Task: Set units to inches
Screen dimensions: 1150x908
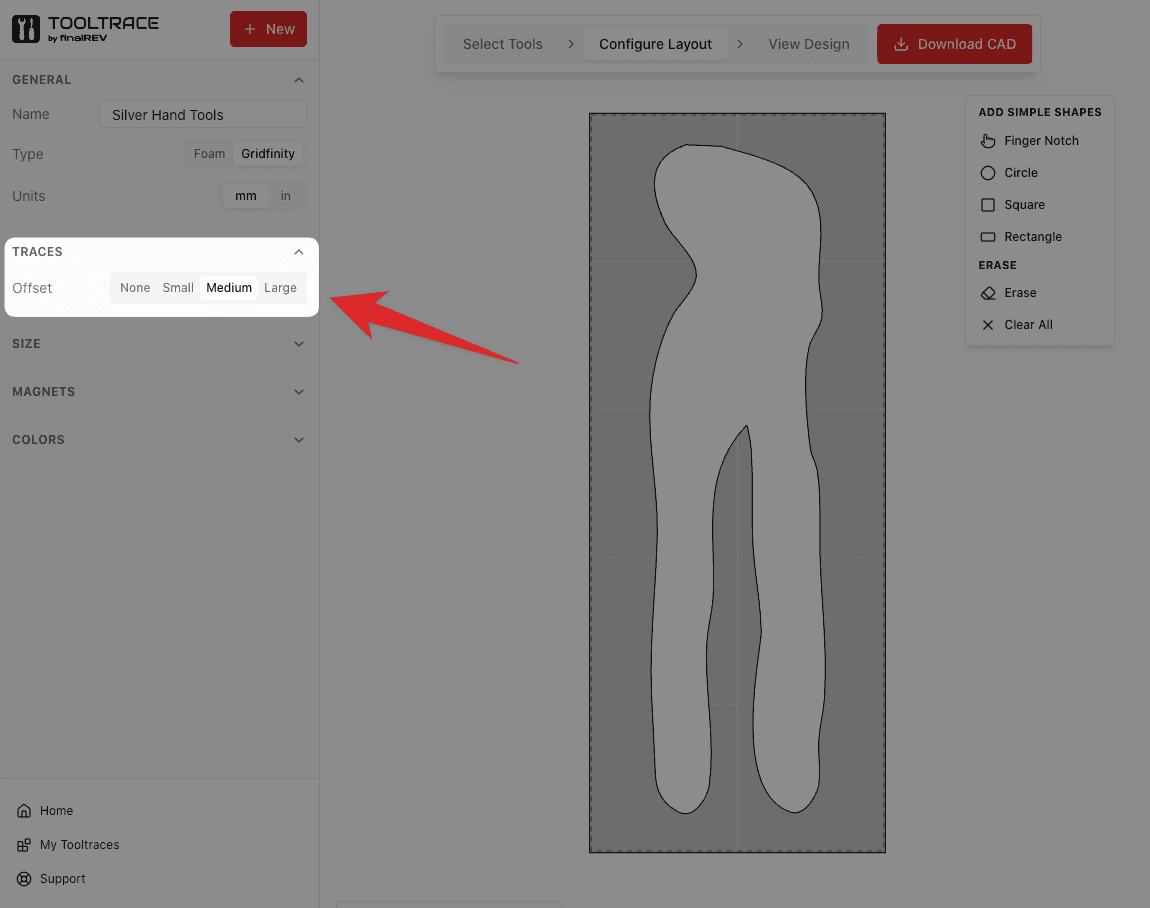Action: pyautogui.click(x=288, y=195)
